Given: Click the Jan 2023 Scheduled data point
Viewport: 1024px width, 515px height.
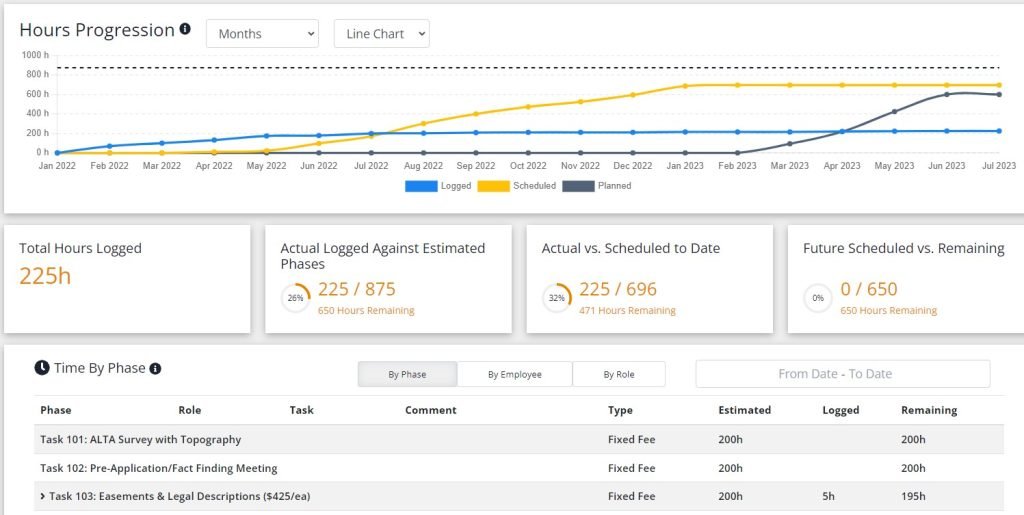Looking at the screenshot, I should click(685, 86).
